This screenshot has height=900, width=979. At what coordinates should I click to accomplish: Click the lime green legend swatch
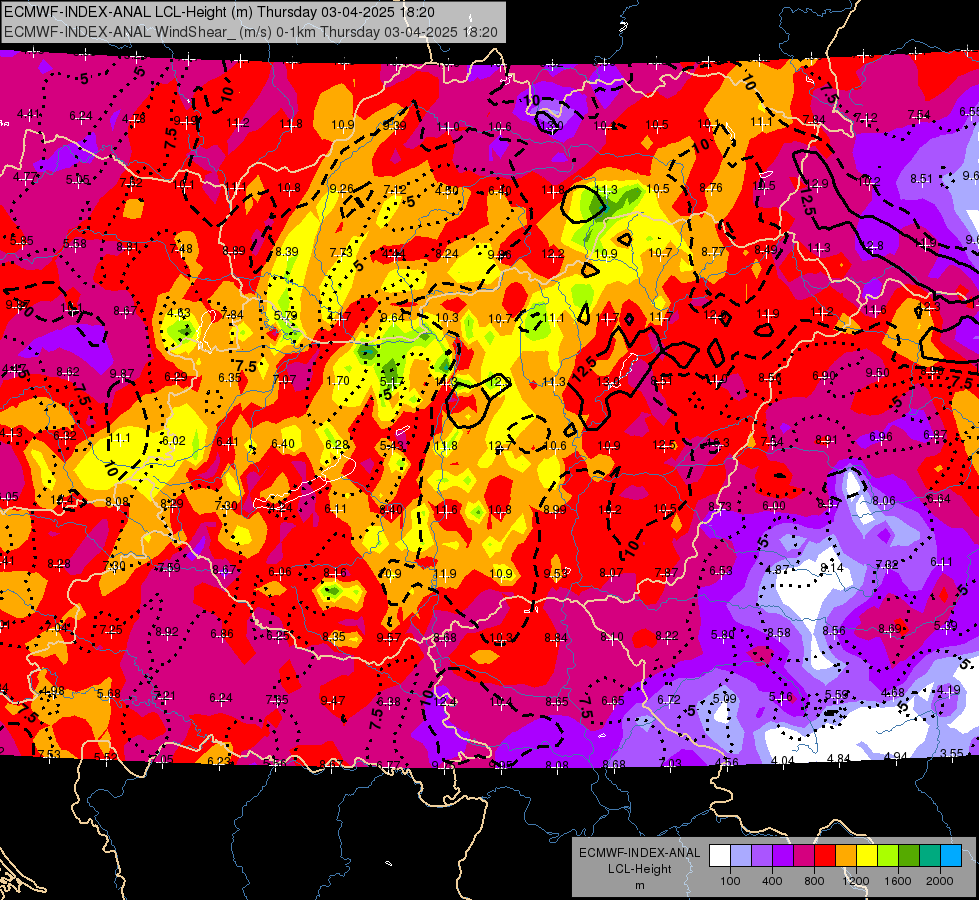tap(888, 855)
